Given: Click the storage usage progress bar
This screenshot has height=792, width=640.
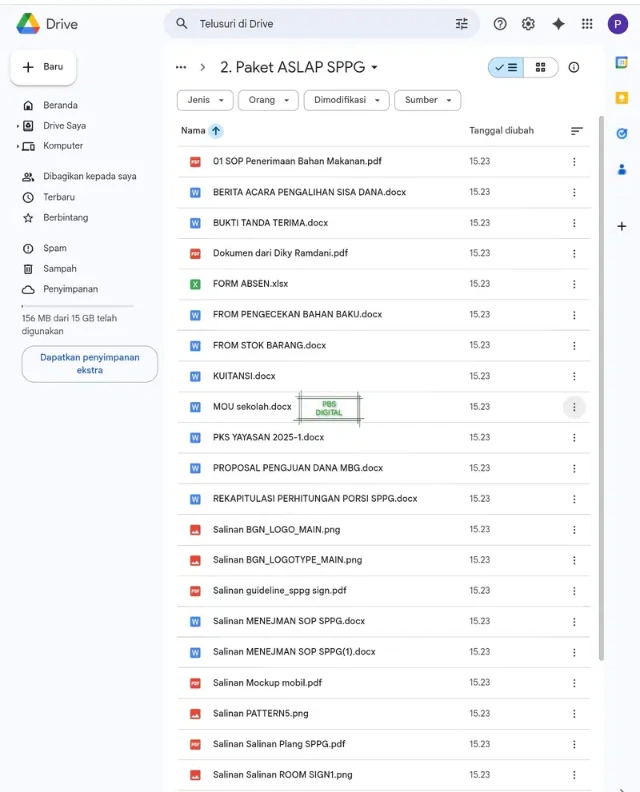Looking at the screenshot, I should tap(77, 306).
